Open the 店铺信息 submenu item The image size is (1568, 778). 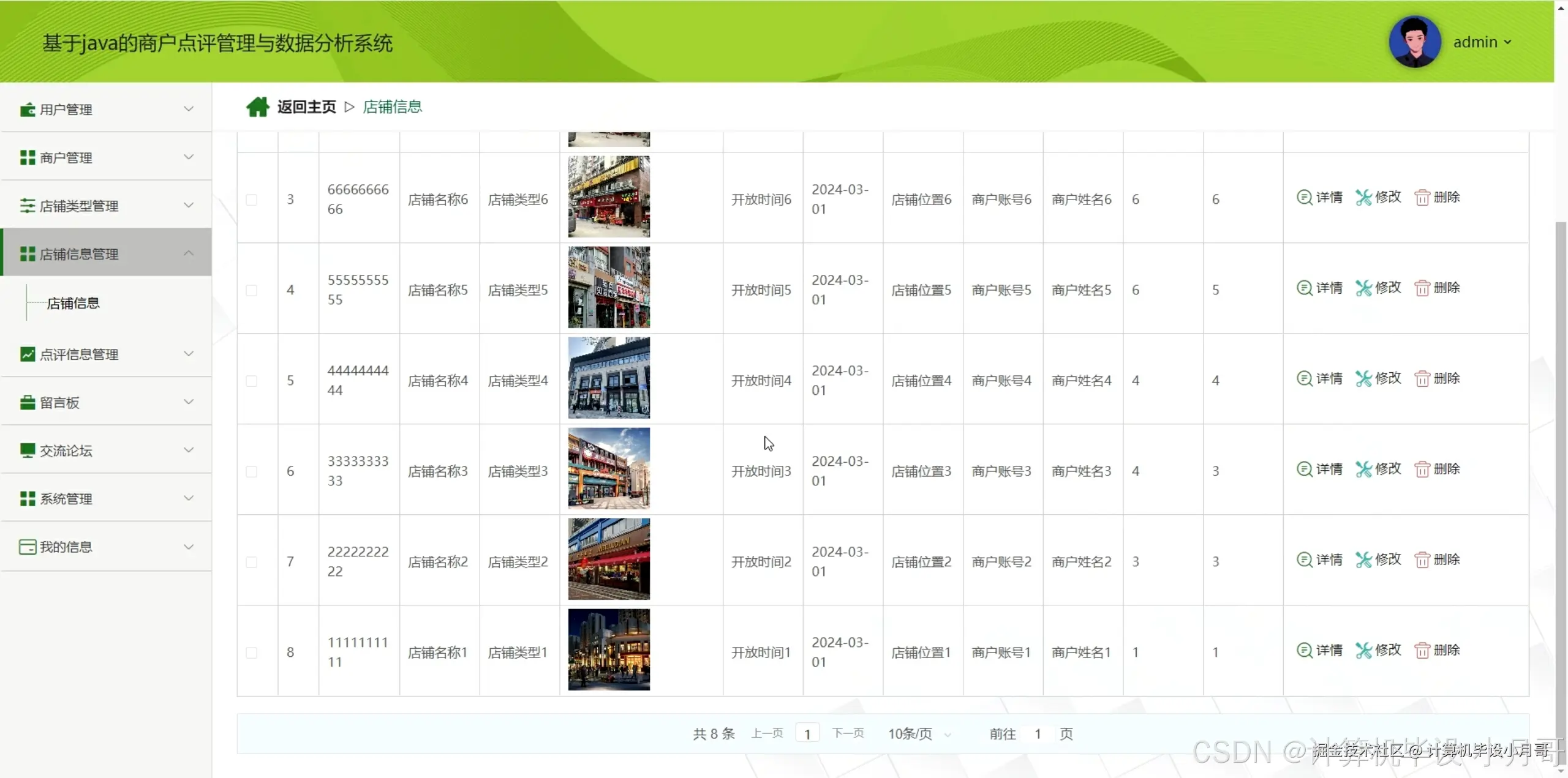click(x=73, y=303)
